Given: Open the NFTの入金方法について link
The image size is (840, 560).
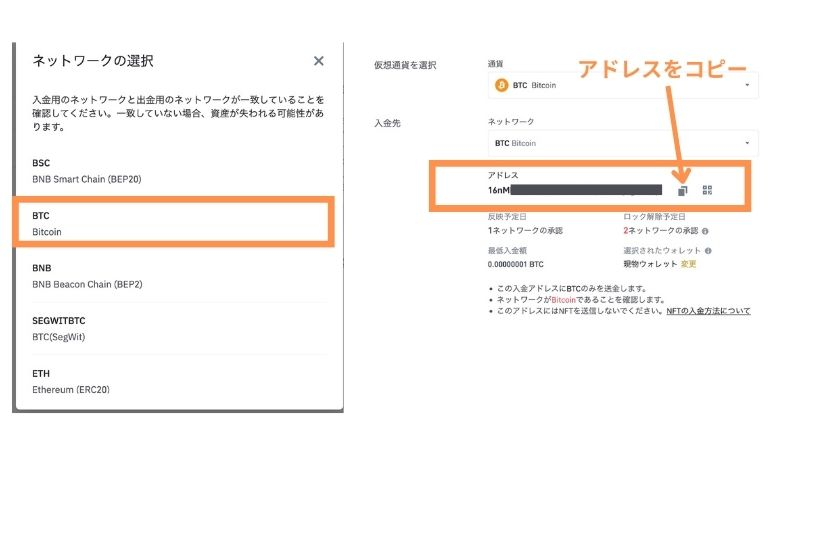Looking at the screenshot, I should pos(708,311).
